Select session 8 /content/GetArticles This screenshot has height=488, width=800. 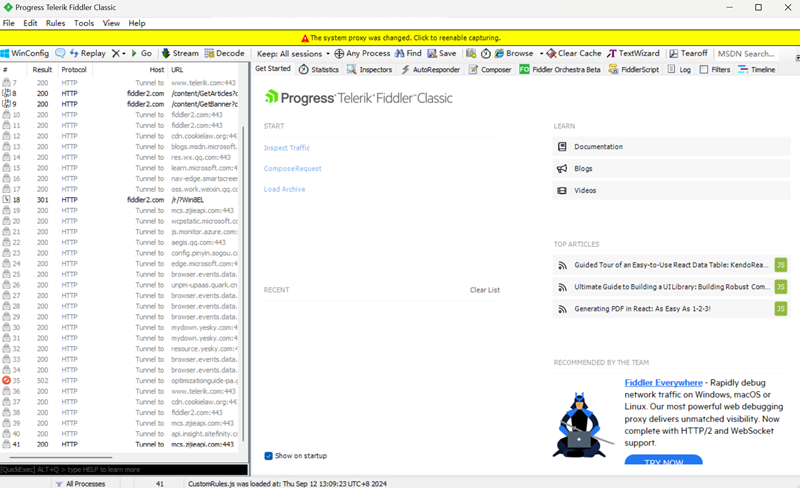click(x=120, y=93)
